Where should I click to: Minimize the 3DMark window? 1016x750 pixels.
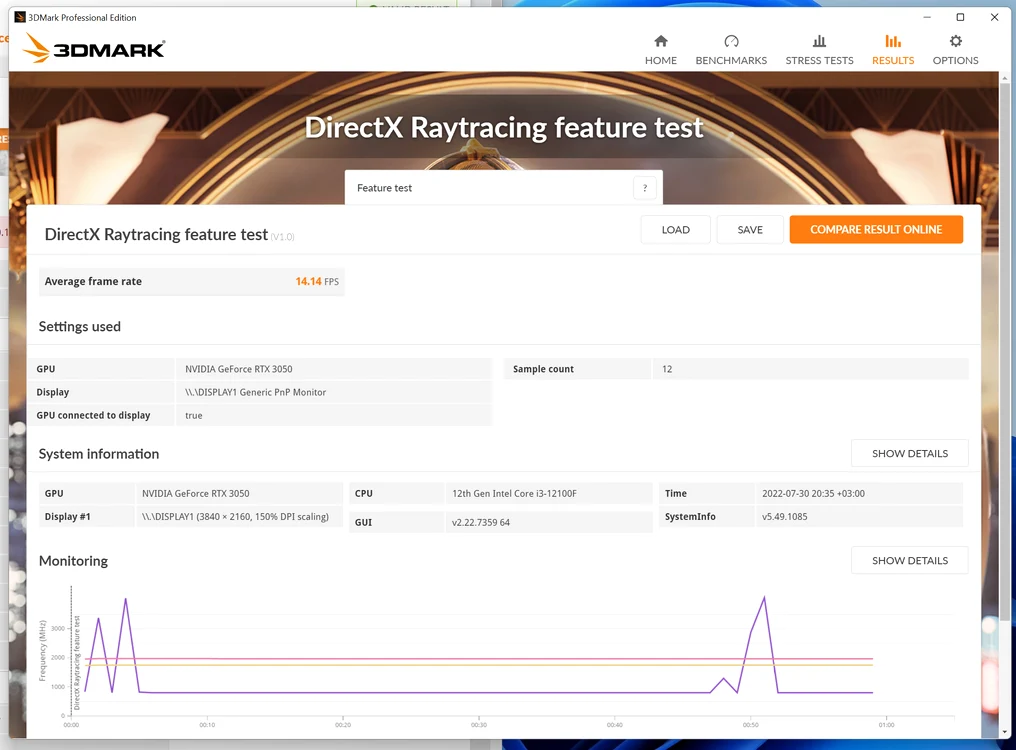click(927, 18)
